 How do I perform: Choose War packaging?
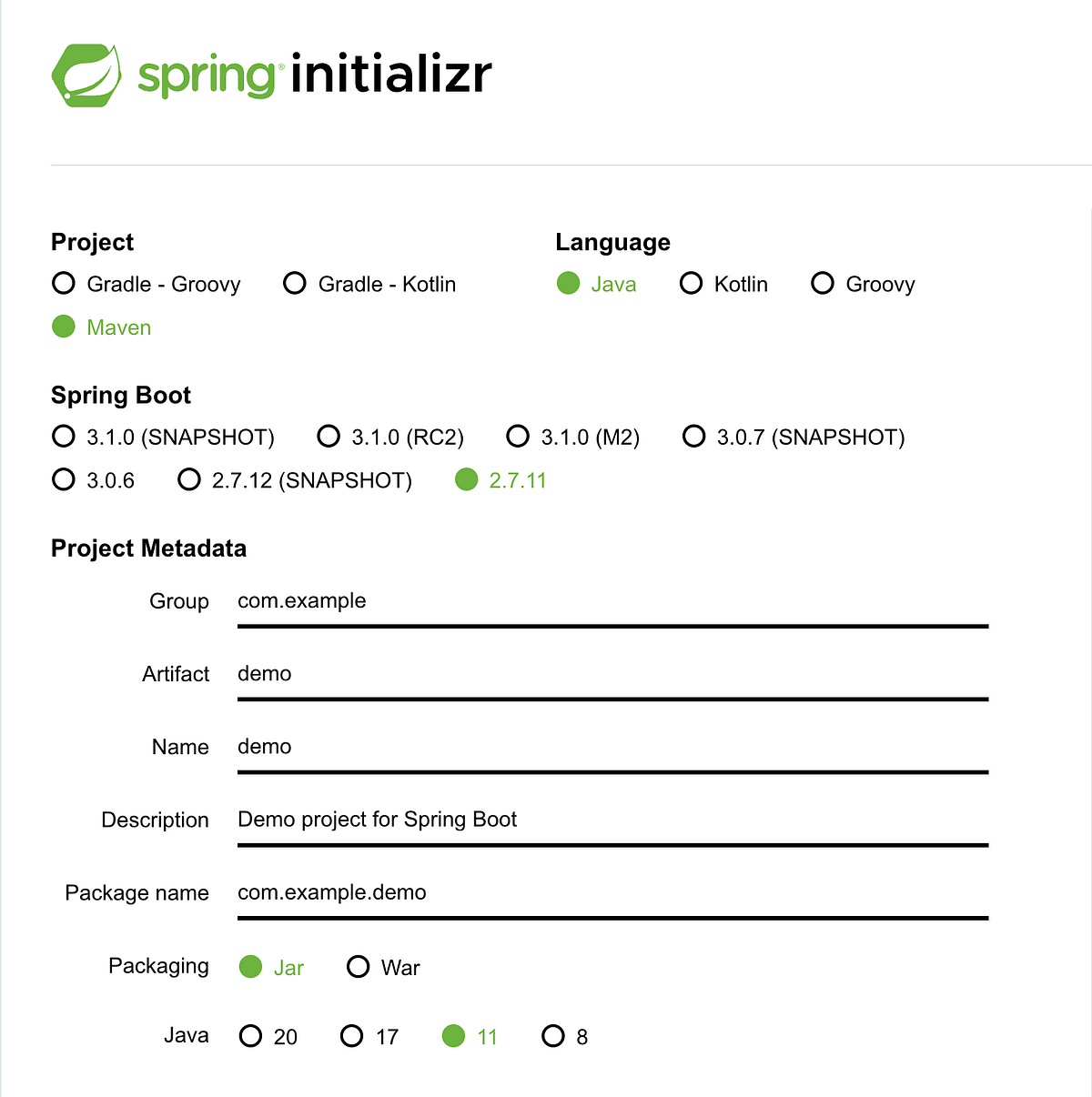[358, 966]
